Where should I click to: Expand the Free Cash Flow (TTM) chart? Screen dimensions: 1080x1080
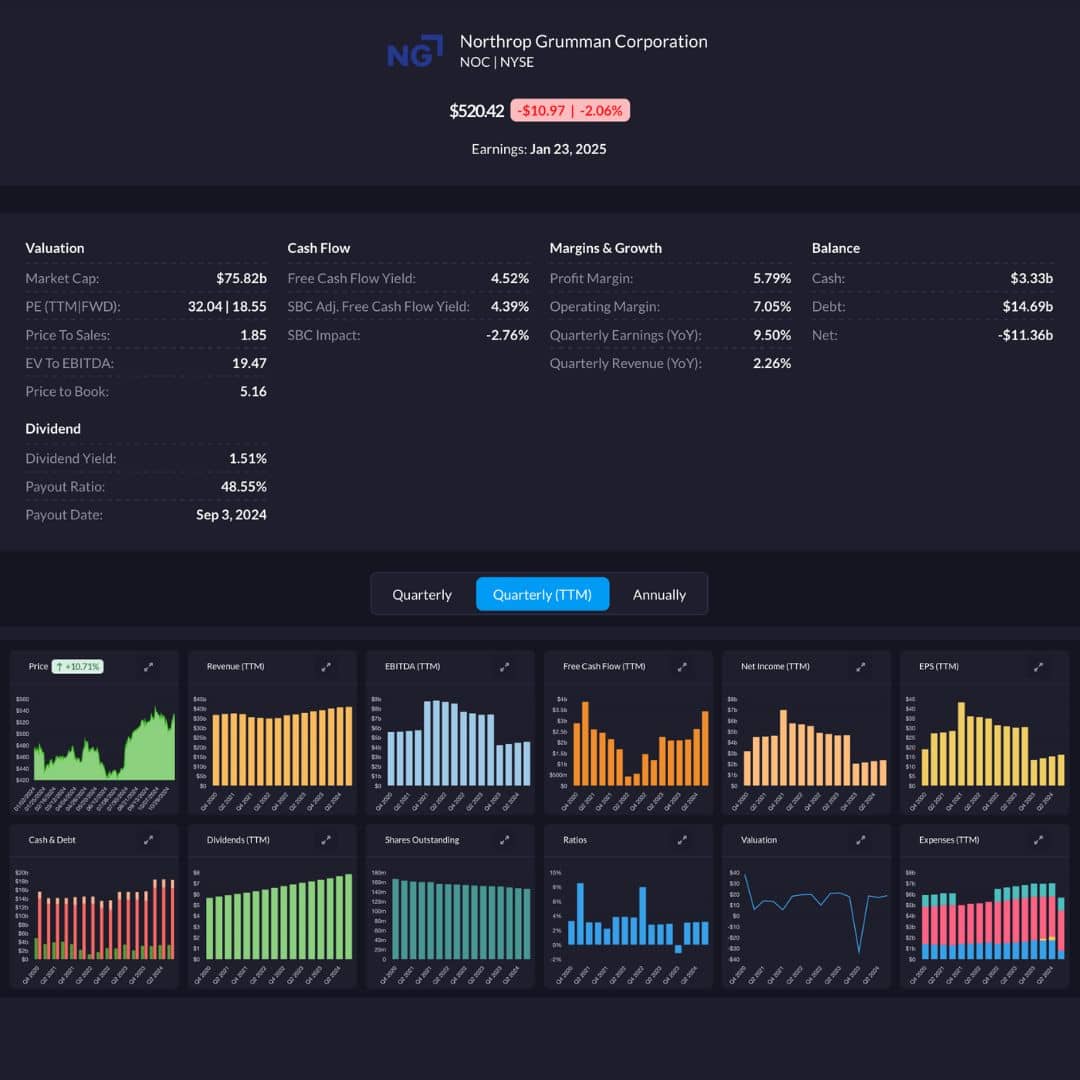(682, 667)
